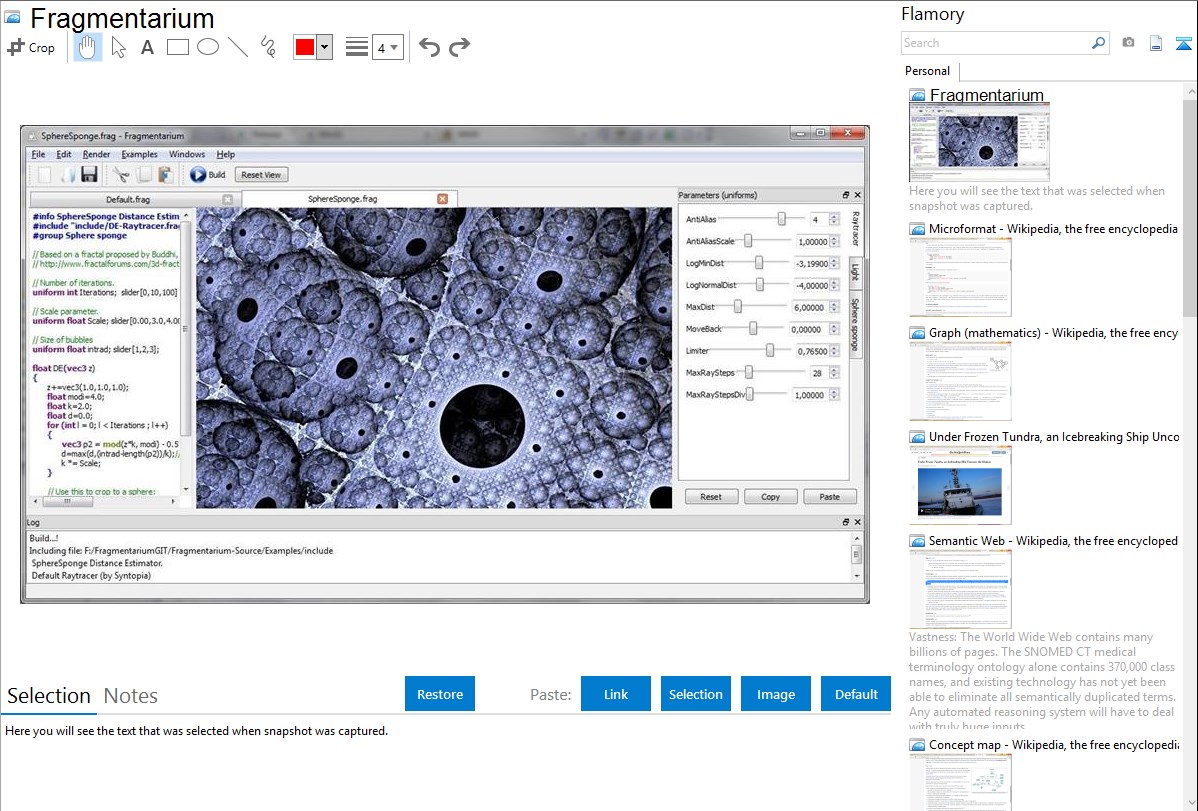The width and height of the screenshot is (1198, 811).
Task: Click the camera capture icon
Action: [x=1128, y=43]
